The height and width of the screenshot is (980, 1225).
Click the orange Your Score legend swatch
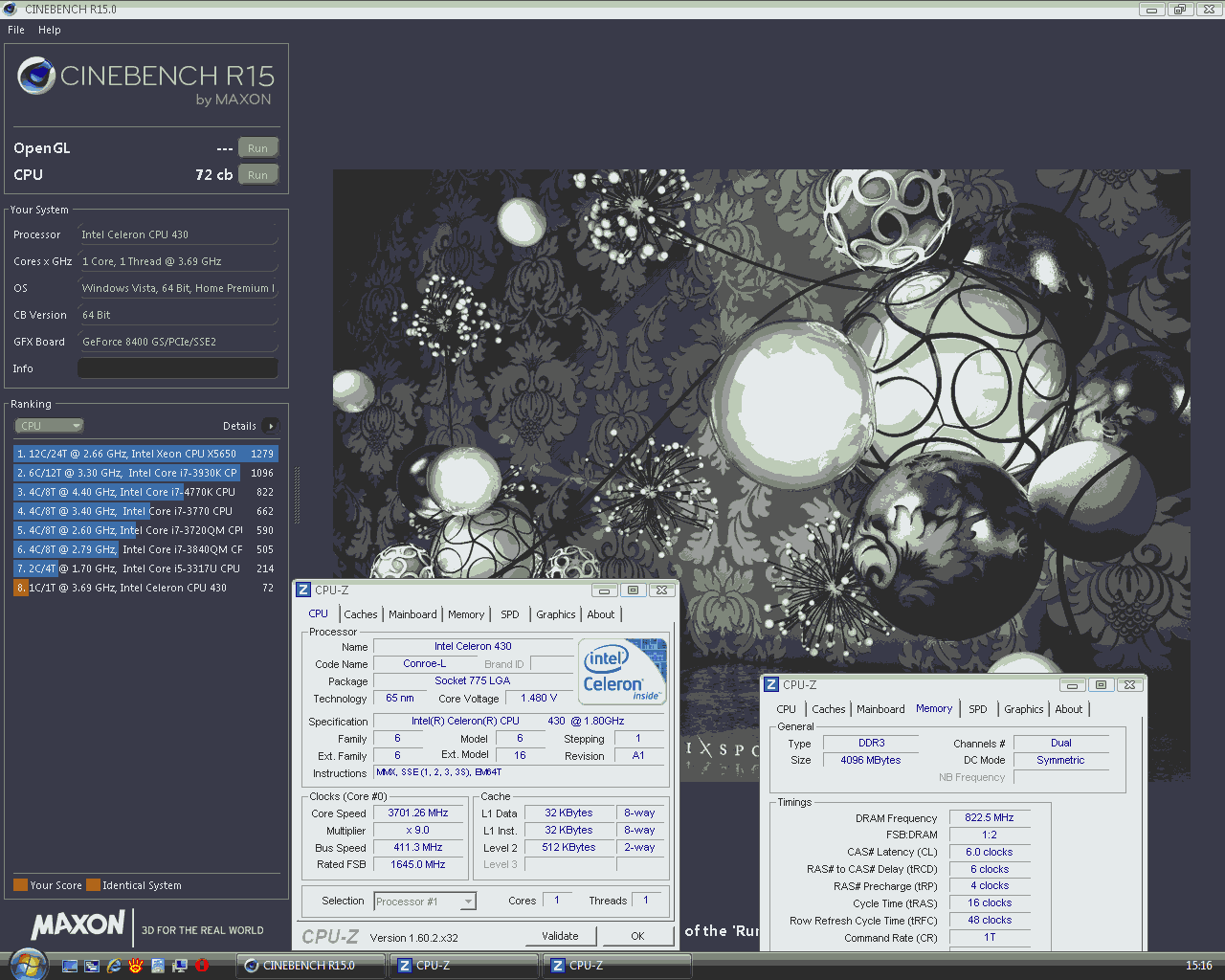coord(20,885)
